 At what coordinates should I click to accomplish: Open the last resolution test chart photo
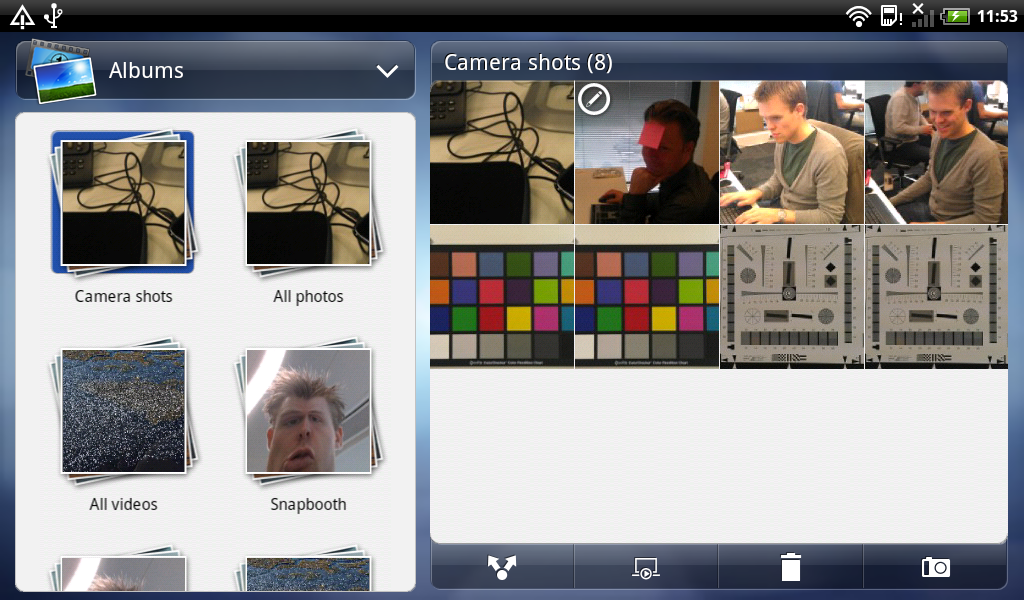point(936,297)
